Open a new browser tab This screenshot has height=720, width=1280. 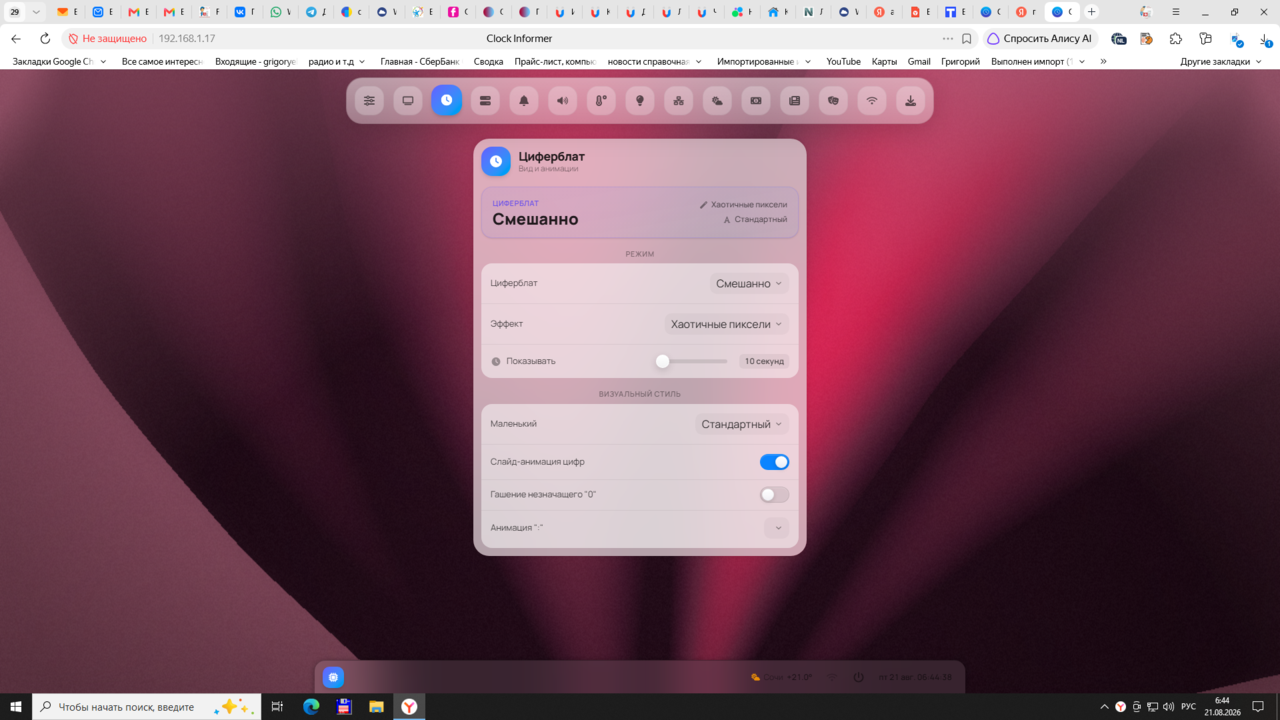pyautogui.click(x=1092, y=12)
